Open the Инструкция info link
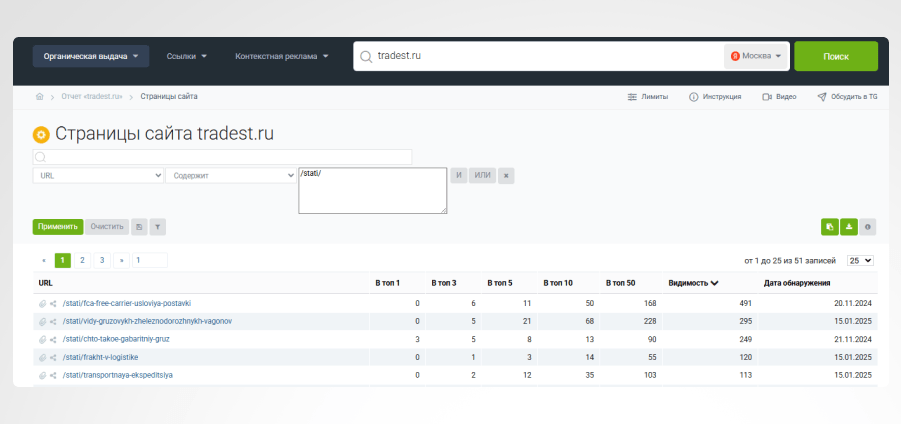Viewport: 901px width, 424px height. click(715, 97)
